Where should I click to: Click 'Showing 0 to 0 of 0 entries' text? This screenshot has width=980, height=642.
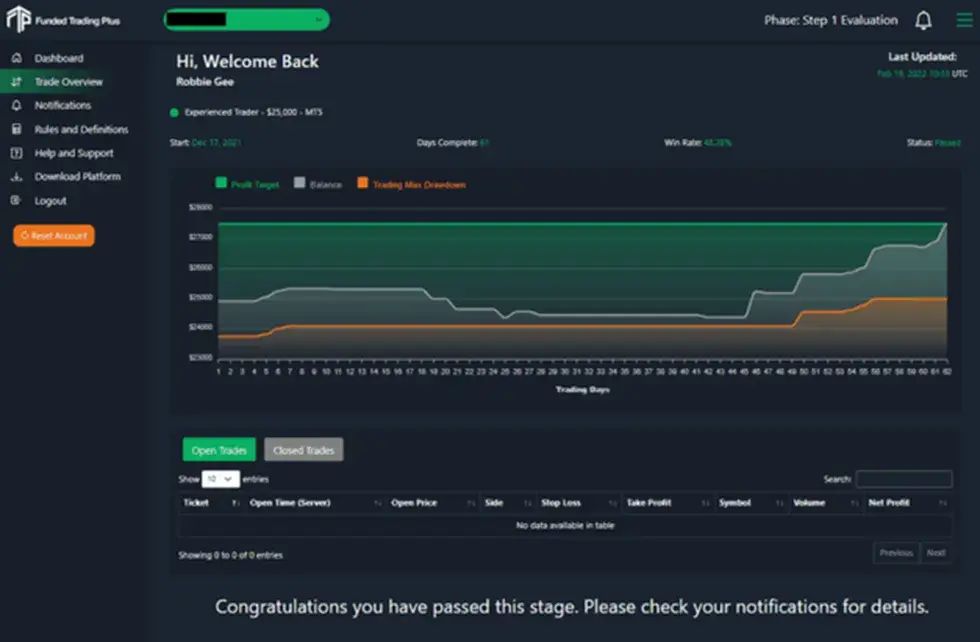[x=230, y=555]
